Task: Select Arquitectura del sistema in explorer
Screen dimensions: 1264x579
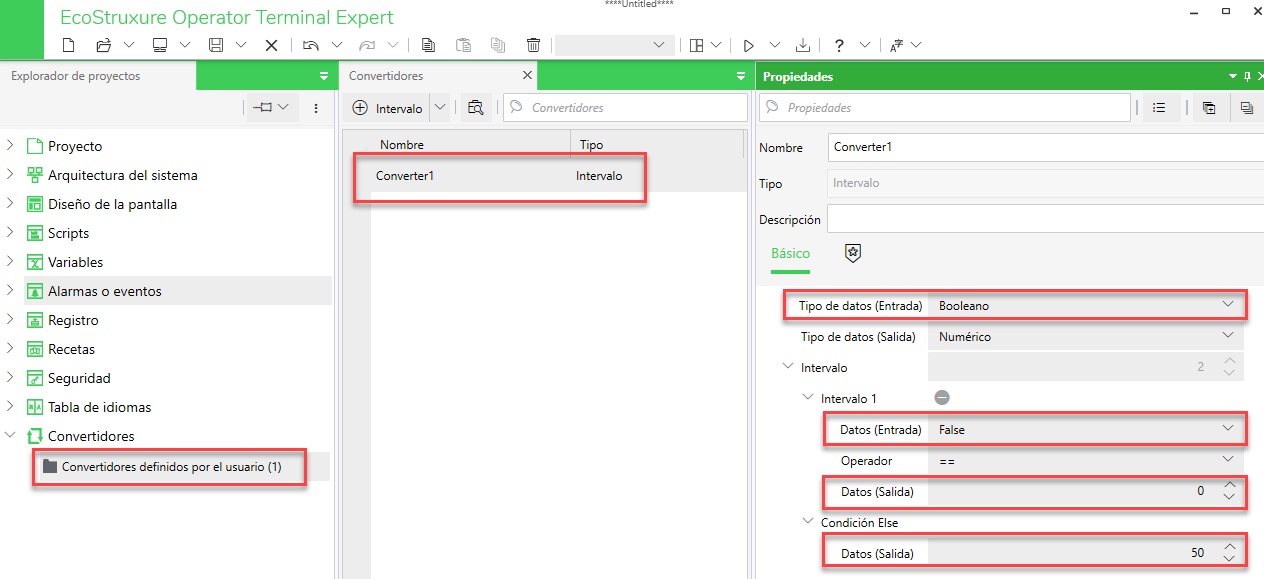Action: point(122,175)
